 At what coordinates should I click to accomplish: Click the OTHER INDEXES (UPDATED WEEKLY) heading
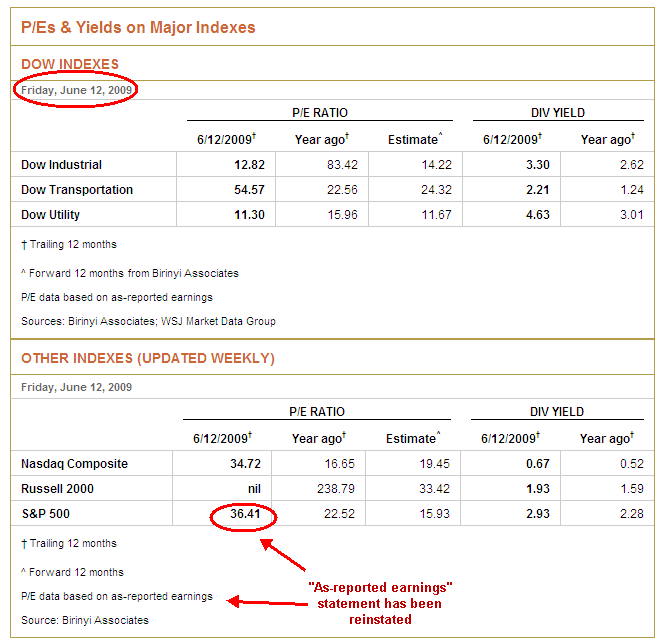pos(147,358)
